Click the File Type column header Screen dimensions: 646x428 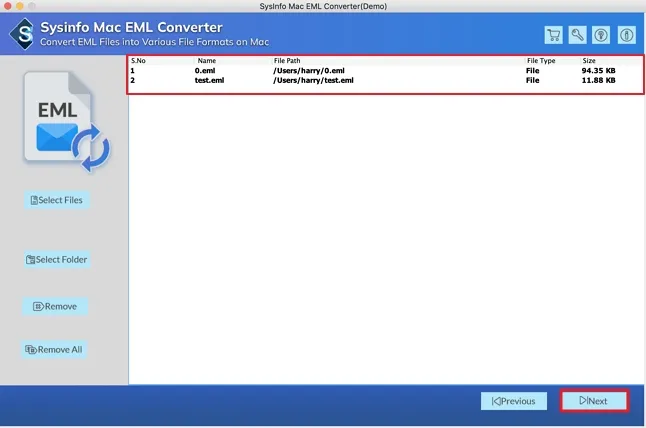tap(541, 61)
